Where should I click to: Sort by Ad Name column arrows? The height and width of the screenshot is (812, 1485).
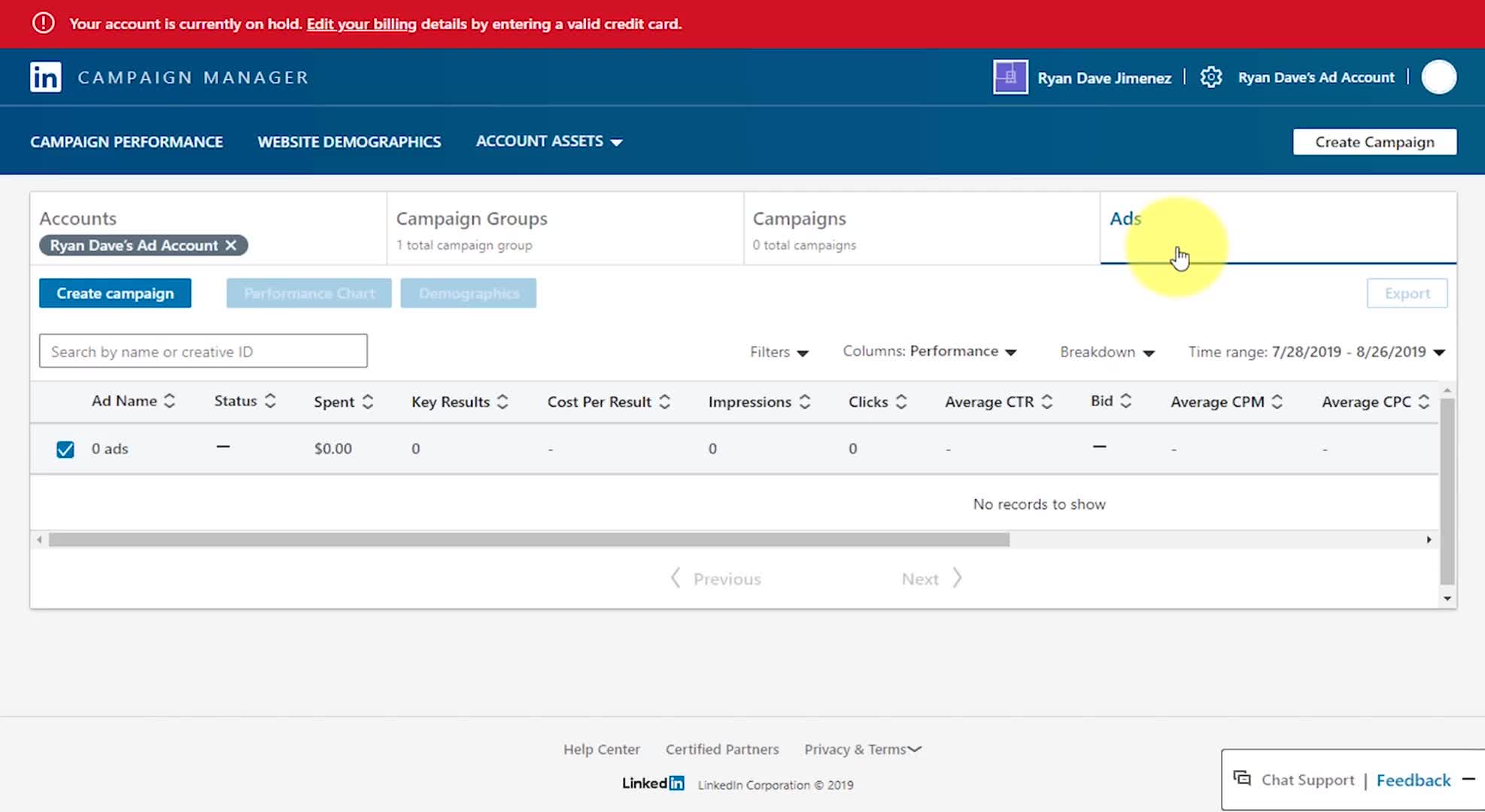click(170, 401)
